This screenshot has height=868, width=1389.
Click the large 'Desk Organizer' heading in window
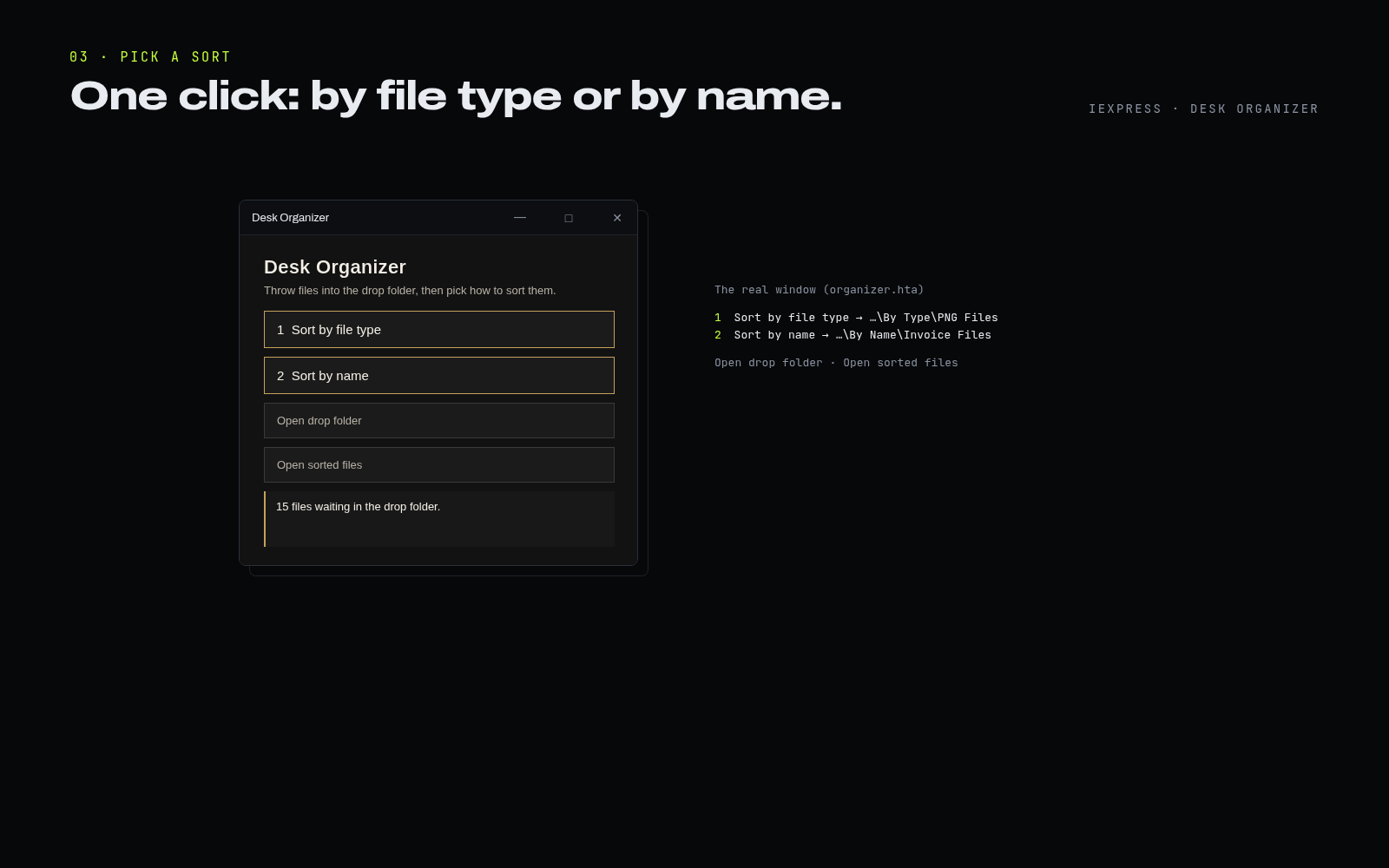coord(335,267)
